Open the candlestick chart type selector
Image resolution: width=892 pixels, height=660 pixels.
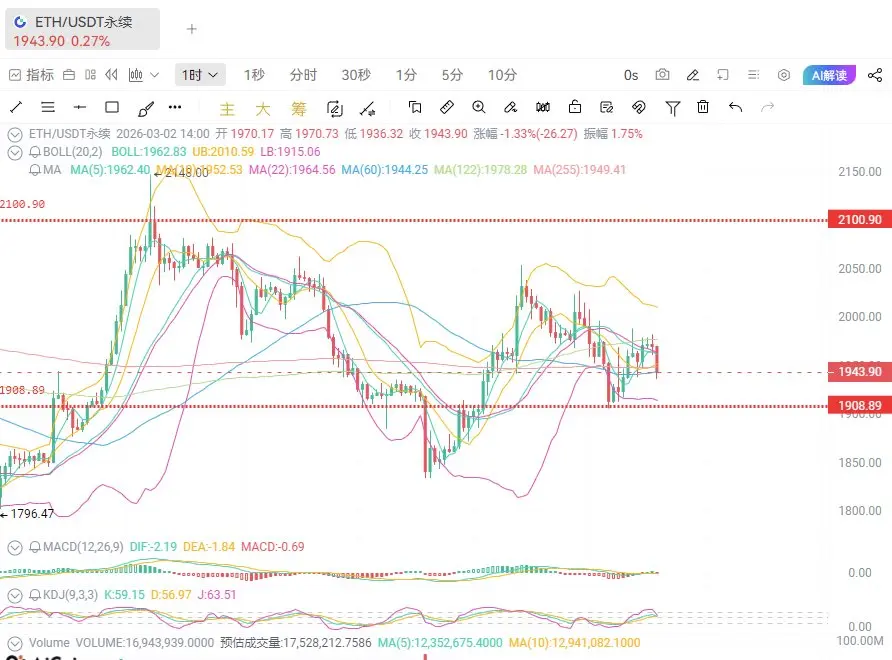click(136, 75)
